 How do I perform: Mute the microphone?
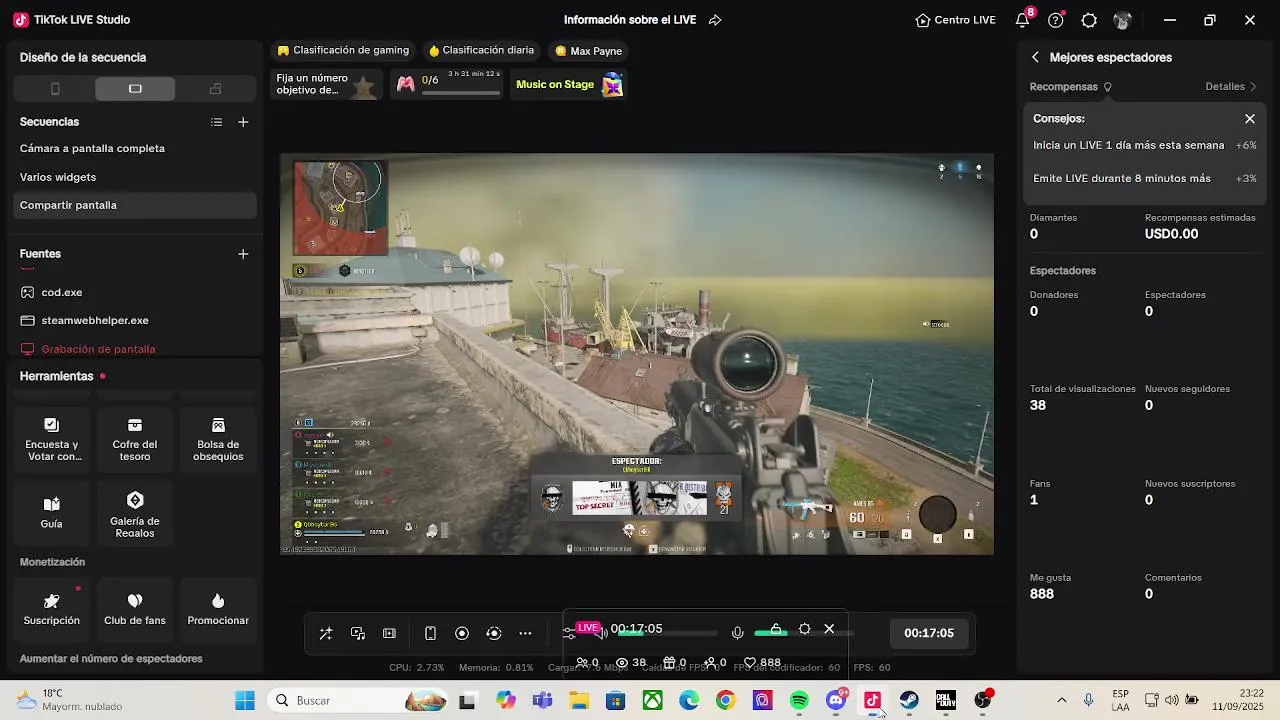pos(737,632)
